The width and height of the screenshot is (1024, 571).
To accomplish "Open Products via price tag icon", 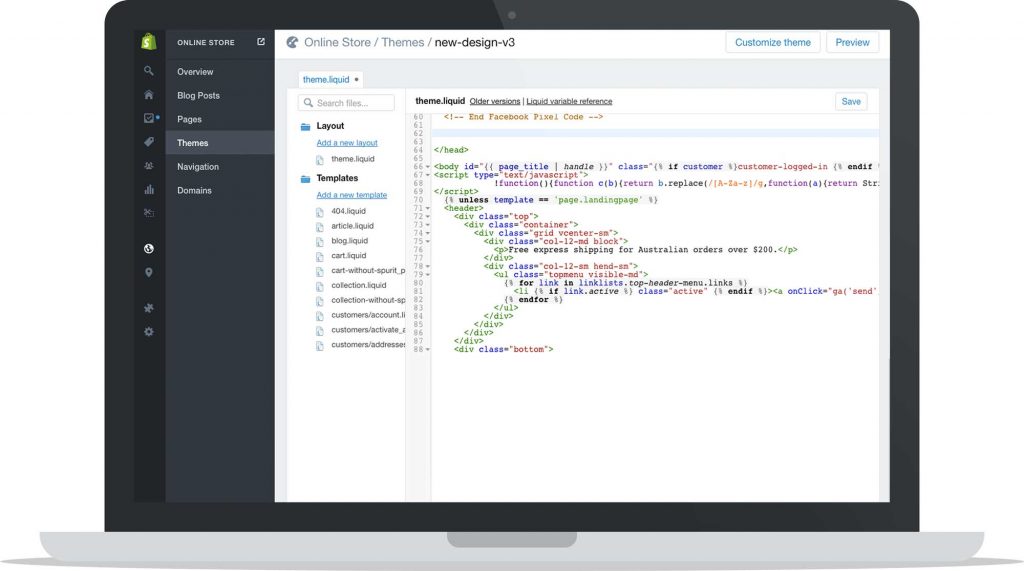I will click(x=149, y=142).
